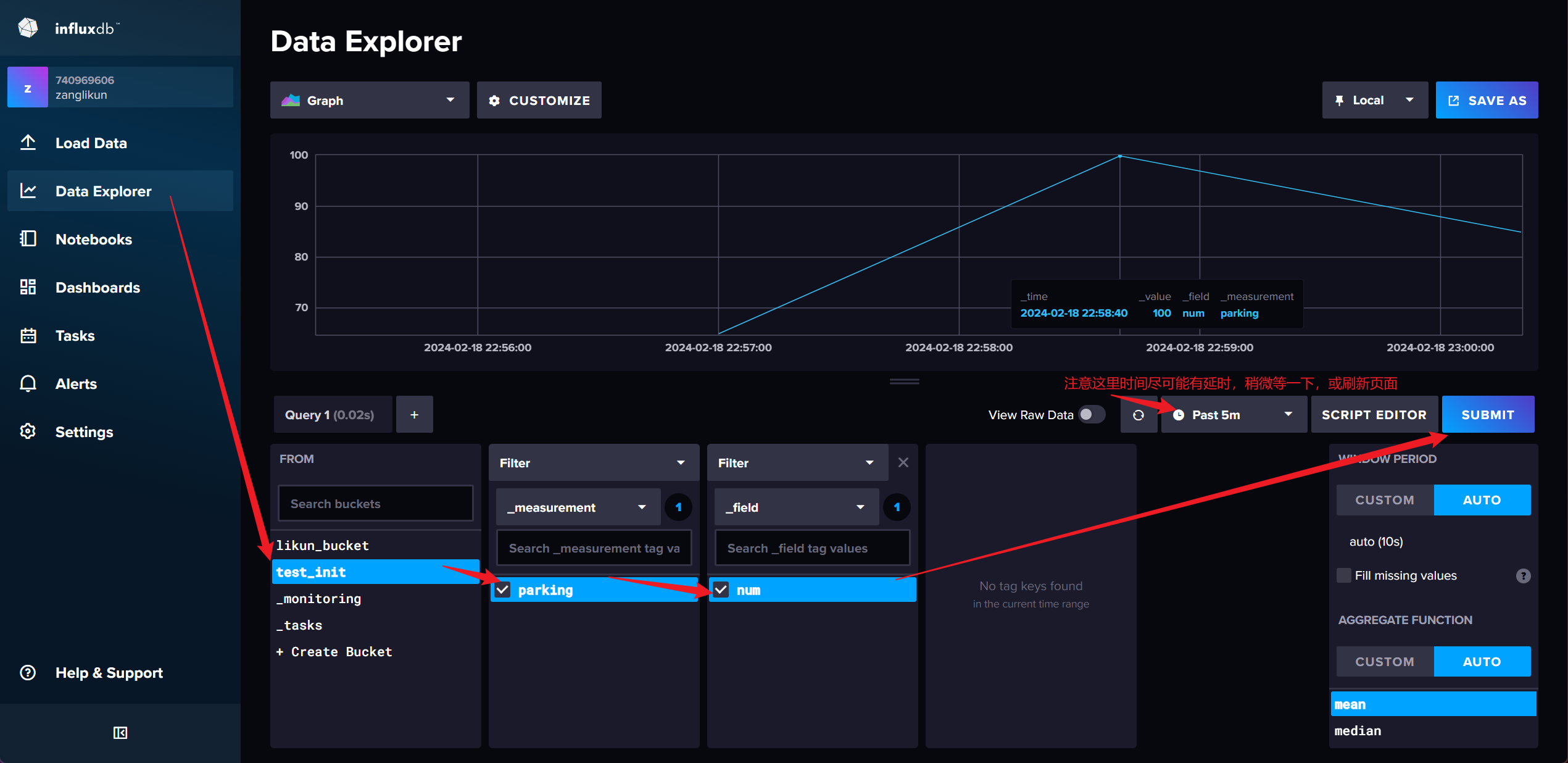
Task: Open the SCRIPT EDITOR
Action: point(1374,415)
